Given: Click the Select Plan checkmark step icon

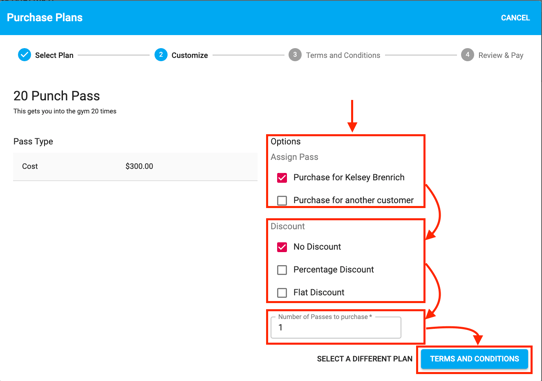Looking at the screenshot, I should point(25,55).
